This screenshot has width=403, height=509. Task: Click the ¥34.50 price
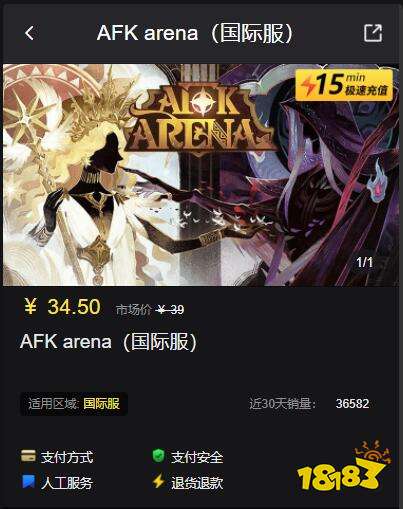pos(62,307)
